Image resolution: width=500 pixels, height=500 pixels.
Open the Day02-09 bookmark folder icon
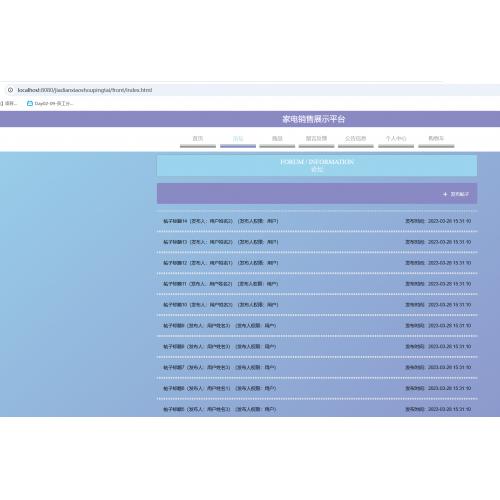(30, 103)
